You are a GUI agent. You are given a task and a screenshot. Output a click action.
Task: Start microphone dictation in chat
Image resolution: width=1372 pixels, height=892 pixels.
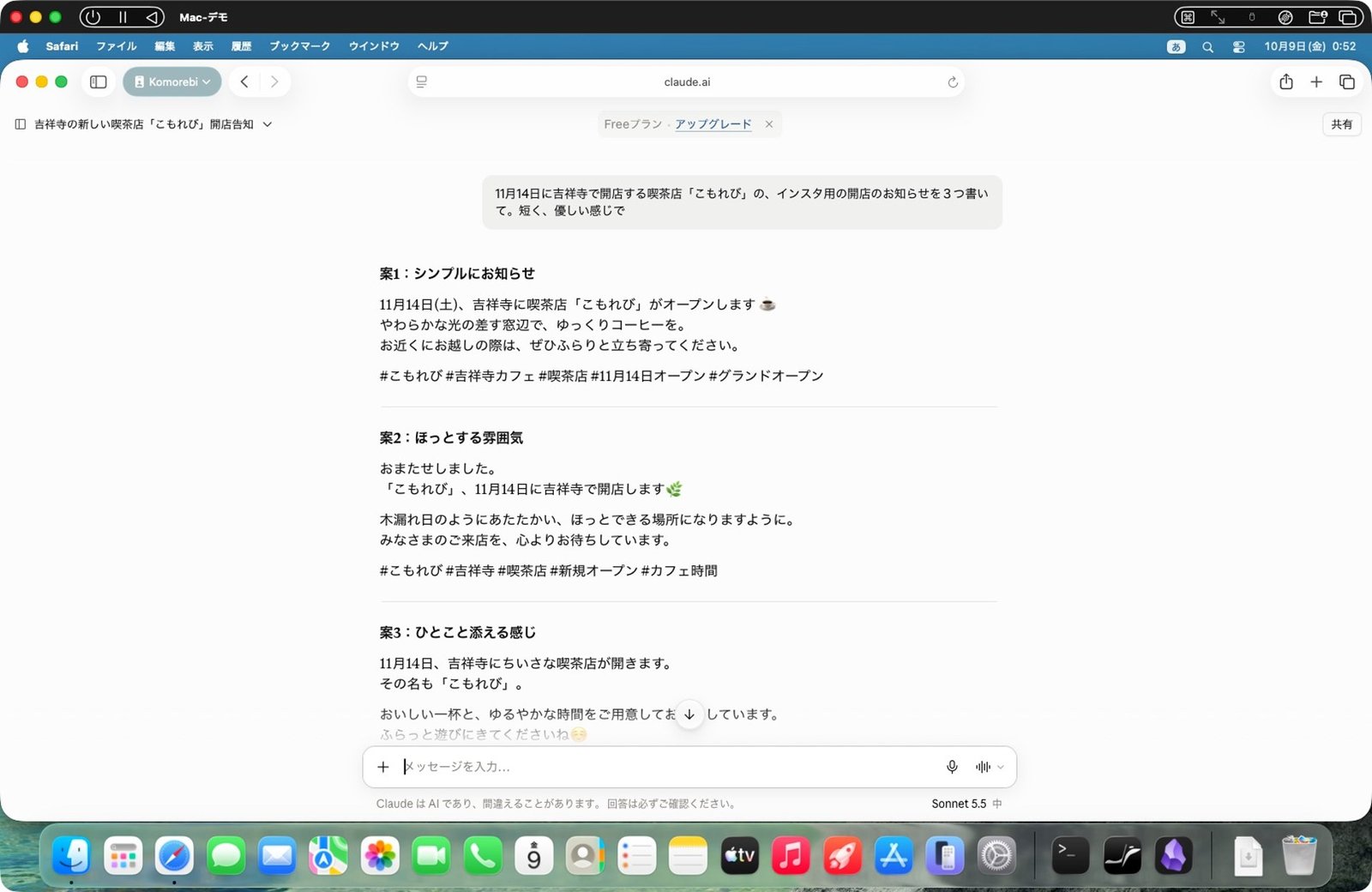point(952,767)
